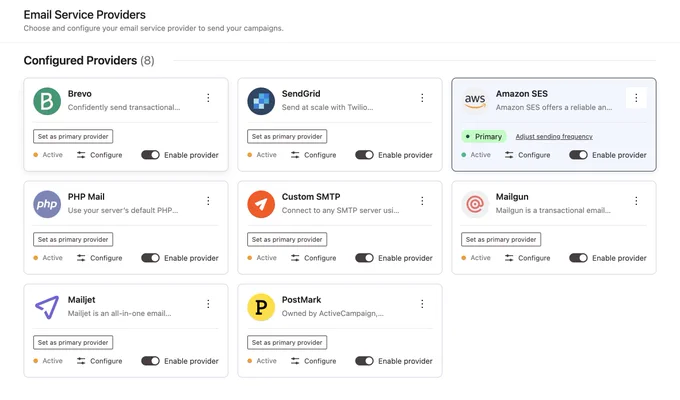The height and width of the screenshot is (400, 680).
Task: Open Mailgun three-dot options menu
Action: point(636,200)
